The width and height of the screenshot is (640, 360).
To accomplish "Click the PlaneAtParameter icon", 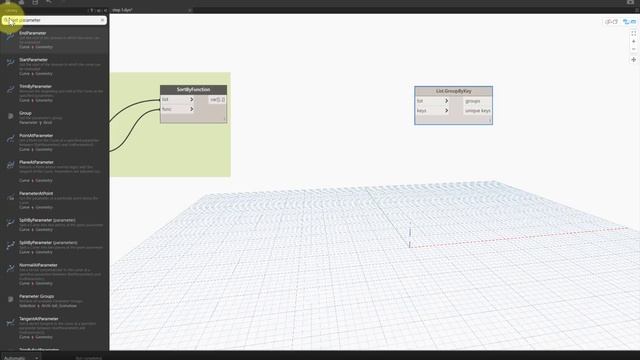I will 10,165.
